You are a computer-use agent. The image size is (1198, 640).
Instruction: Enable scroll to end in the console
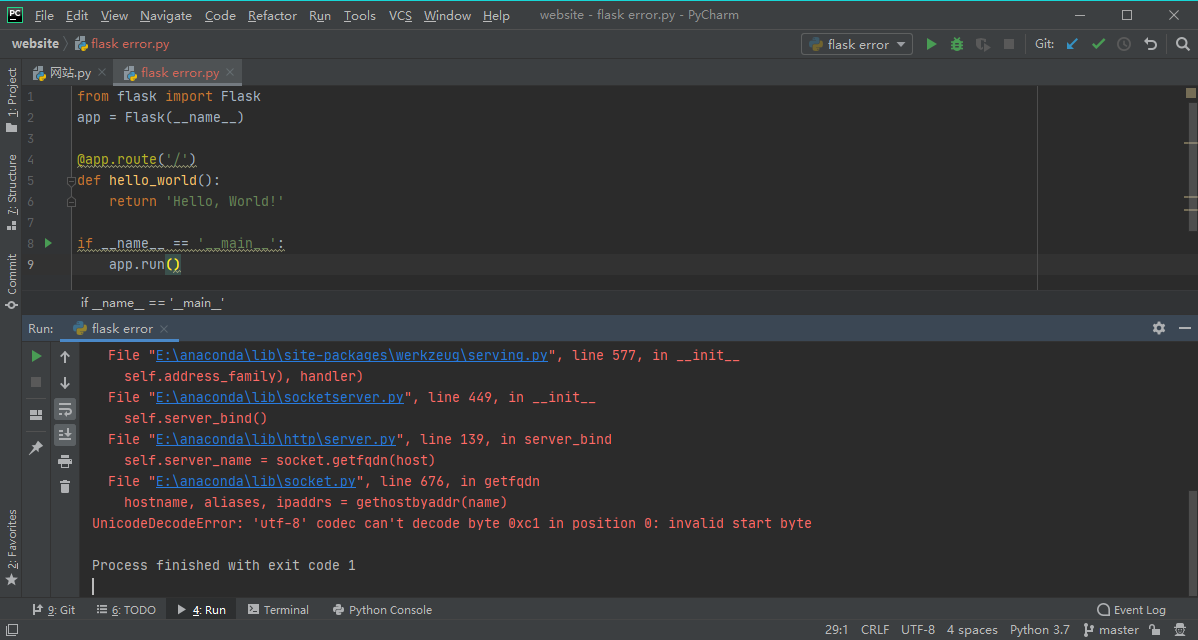click(x=64, y=434)
